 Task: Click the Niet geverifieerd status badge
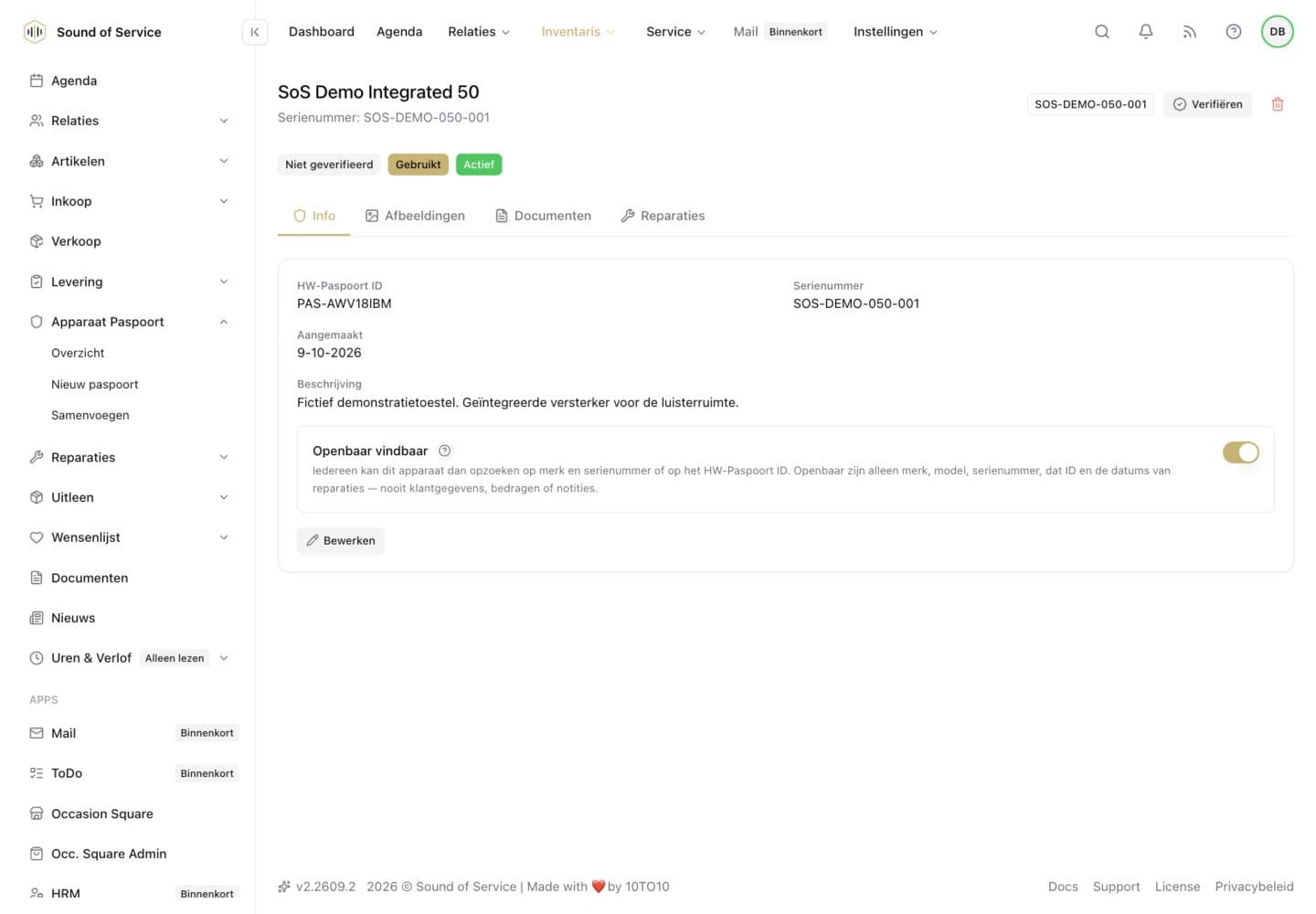[329, 165]
